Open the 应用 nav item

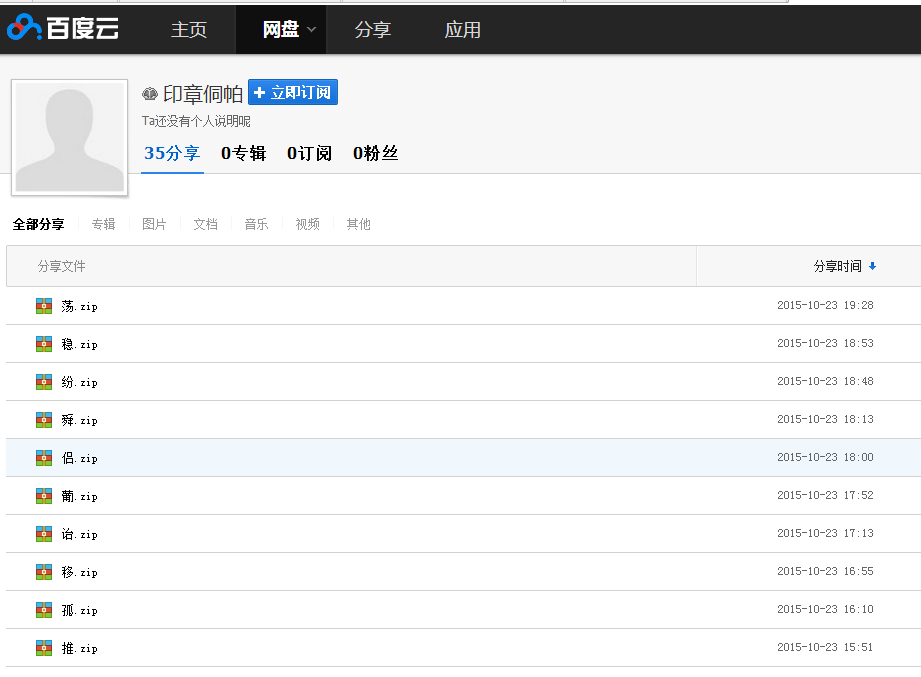(x=462, y=29)
